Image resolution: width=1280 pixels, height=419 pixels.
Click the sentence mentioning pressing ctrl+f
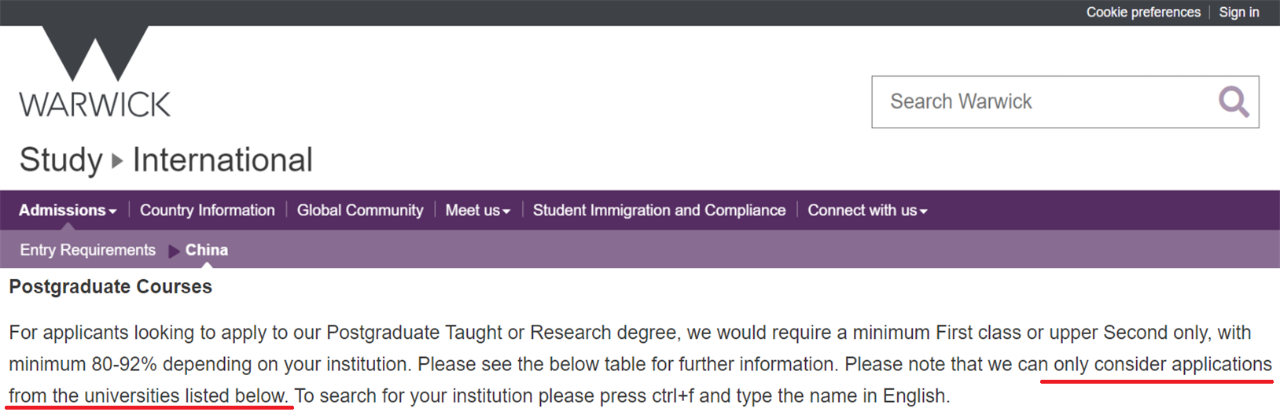tap(620, 395)
